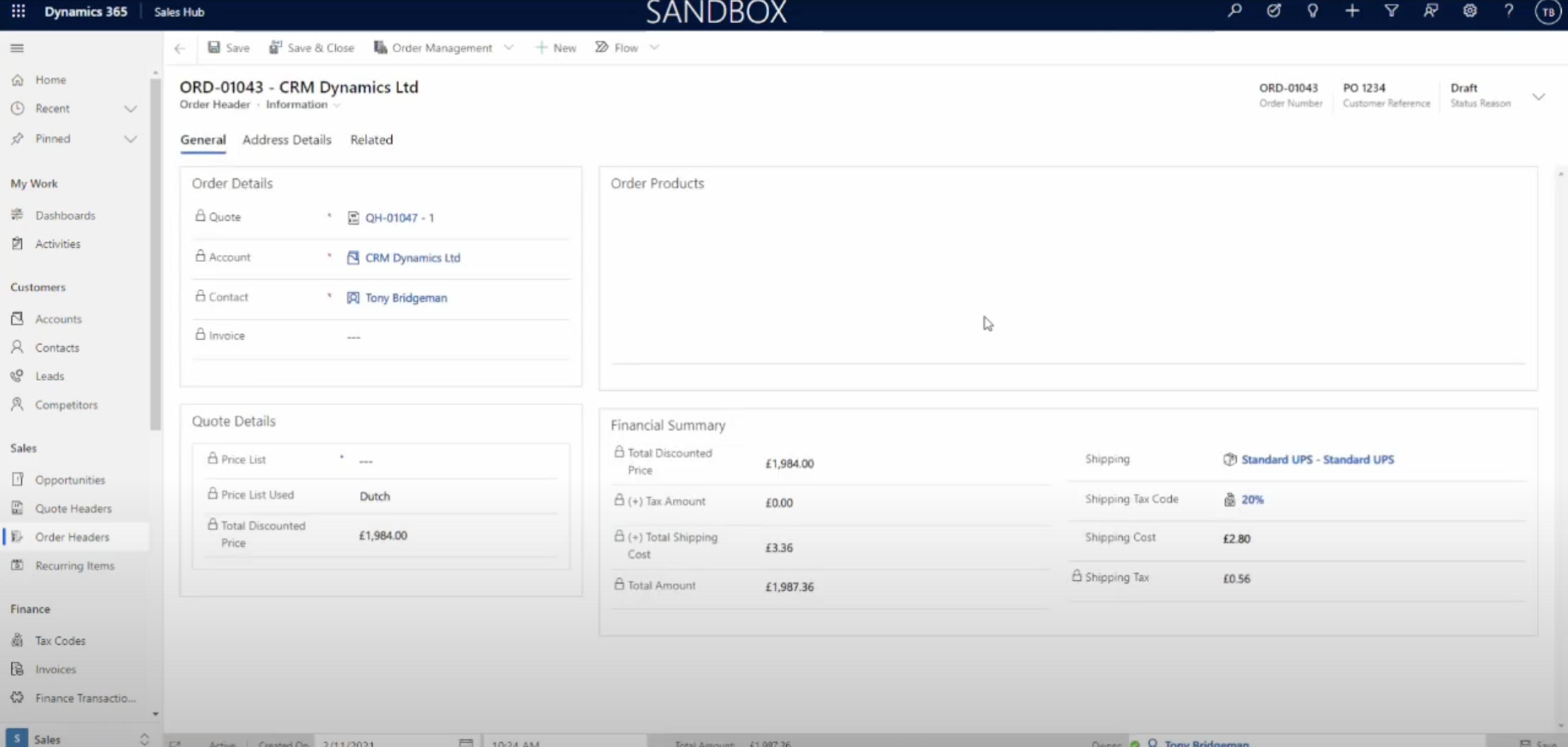
Task: Open Activities from the My Work section
Action: tap(58, 243)
